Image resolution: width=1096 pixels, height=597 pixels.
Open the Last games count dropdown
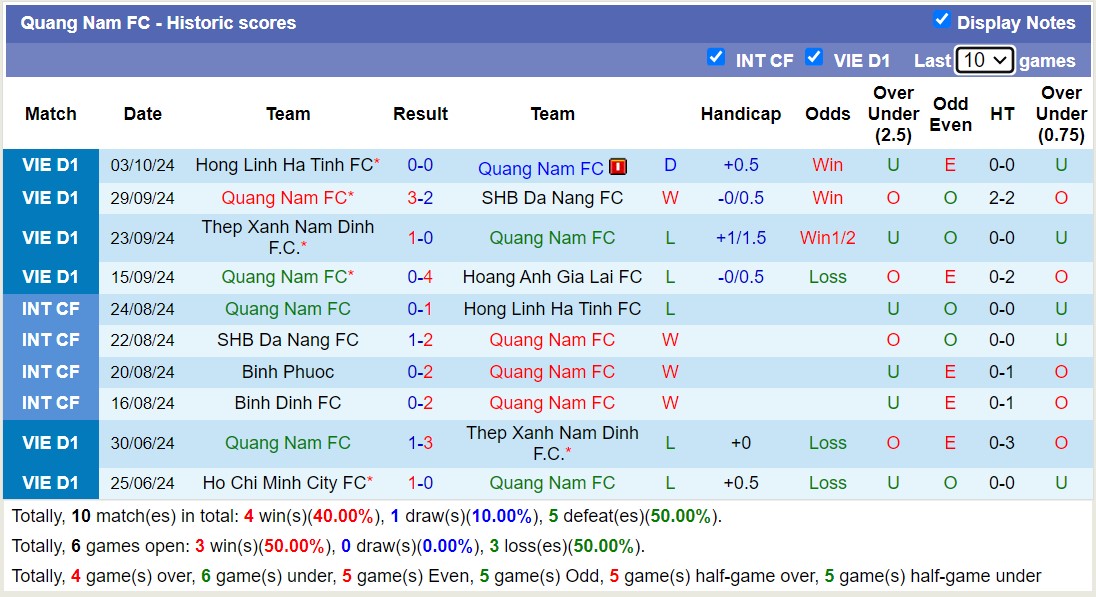(x=984, y=60)
